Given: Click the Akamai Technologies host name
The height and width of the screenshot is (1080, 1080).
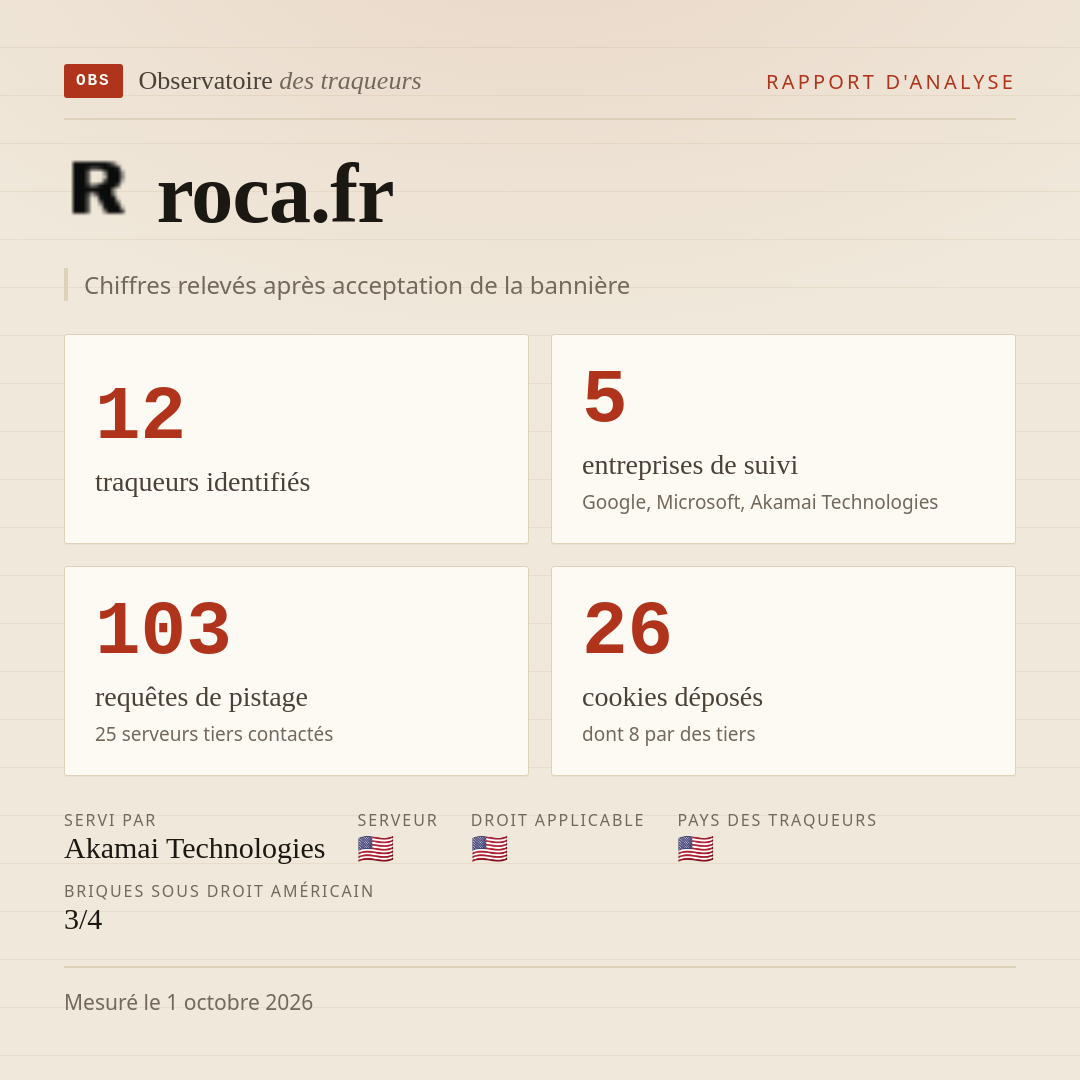Looking at the screenshot, I should (x=194, y=849).
